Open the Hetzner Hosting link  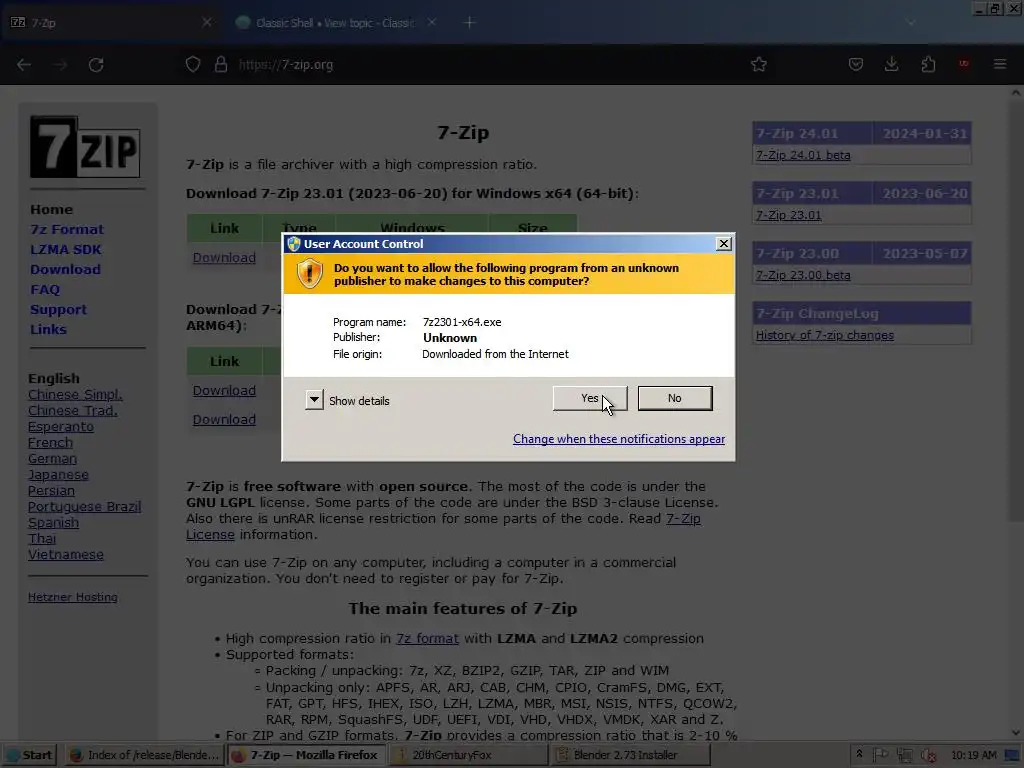coord(72,597)
